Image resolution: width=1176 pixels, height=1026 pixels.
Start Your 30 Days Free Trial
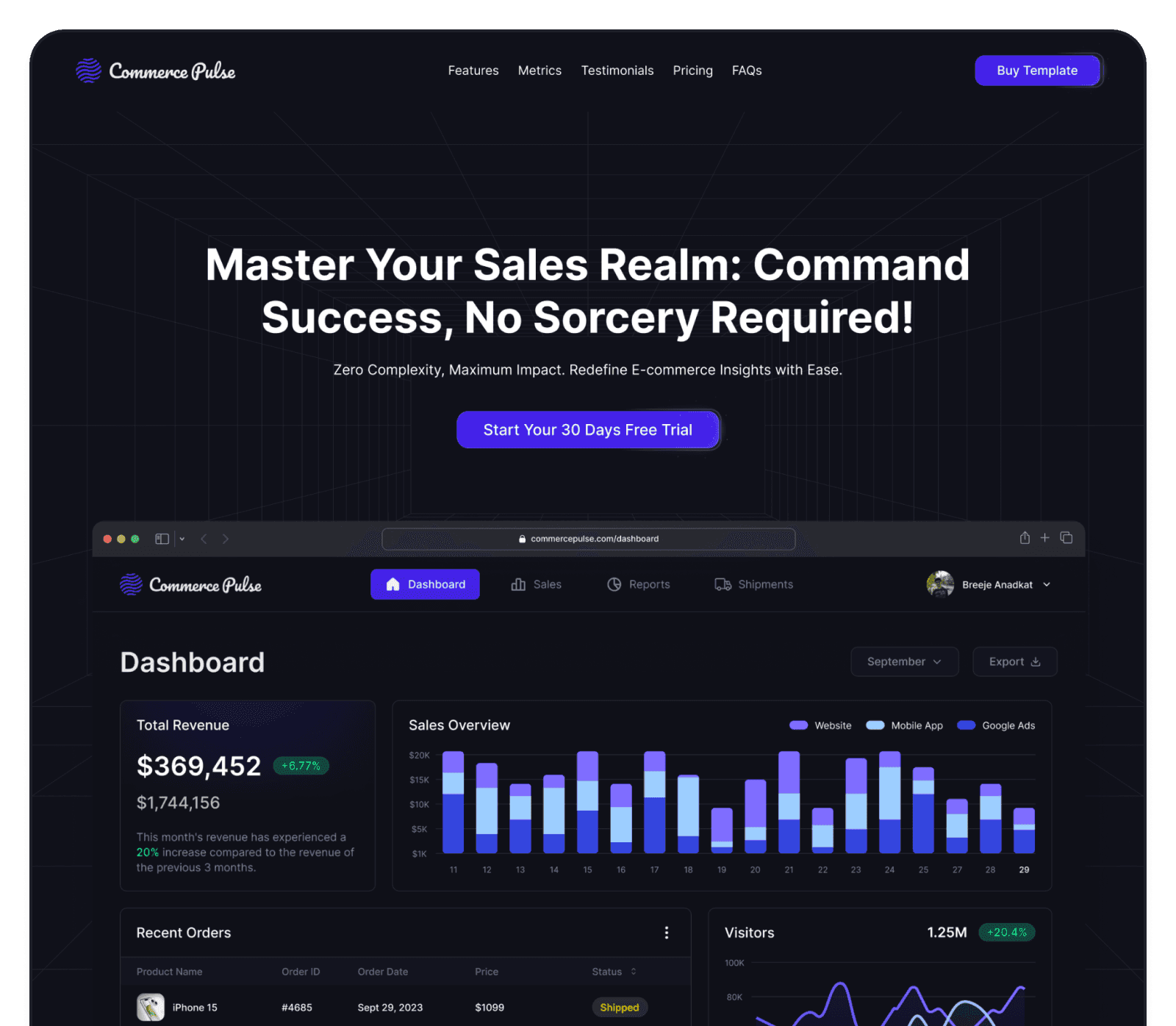[587, 429]
